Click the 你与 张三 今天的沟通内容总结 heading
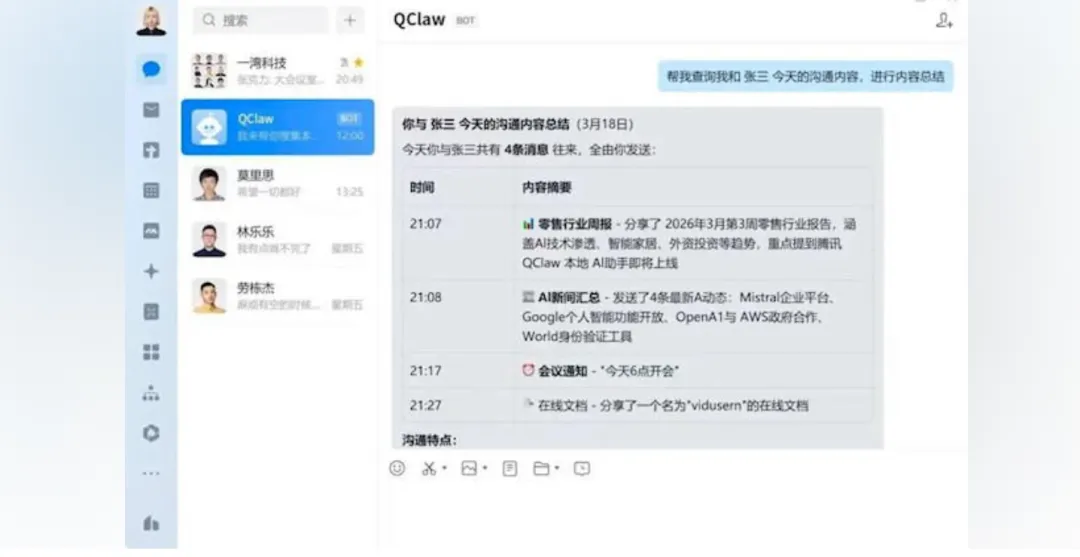 [486, 125]
